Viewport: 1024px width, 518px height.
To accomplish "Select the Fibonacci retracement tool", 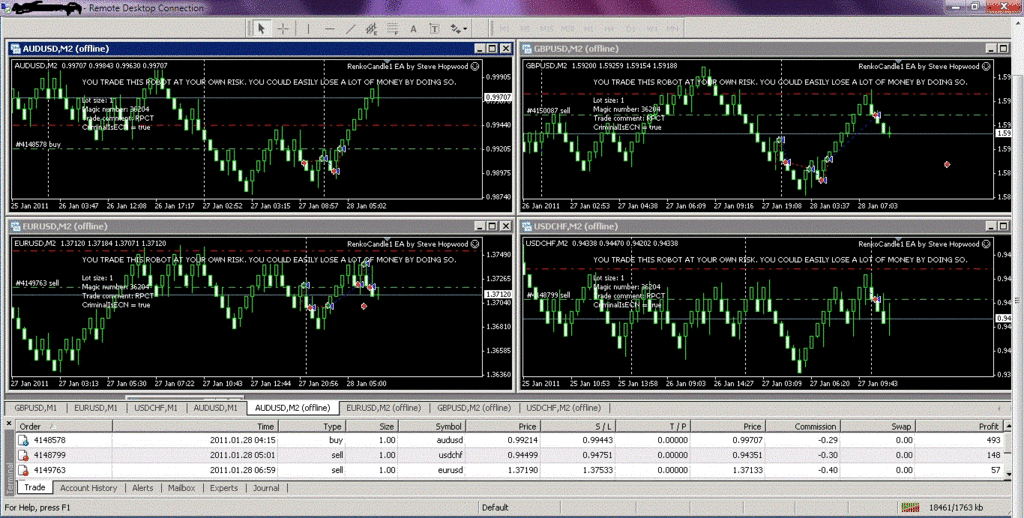I will point(392,29).
